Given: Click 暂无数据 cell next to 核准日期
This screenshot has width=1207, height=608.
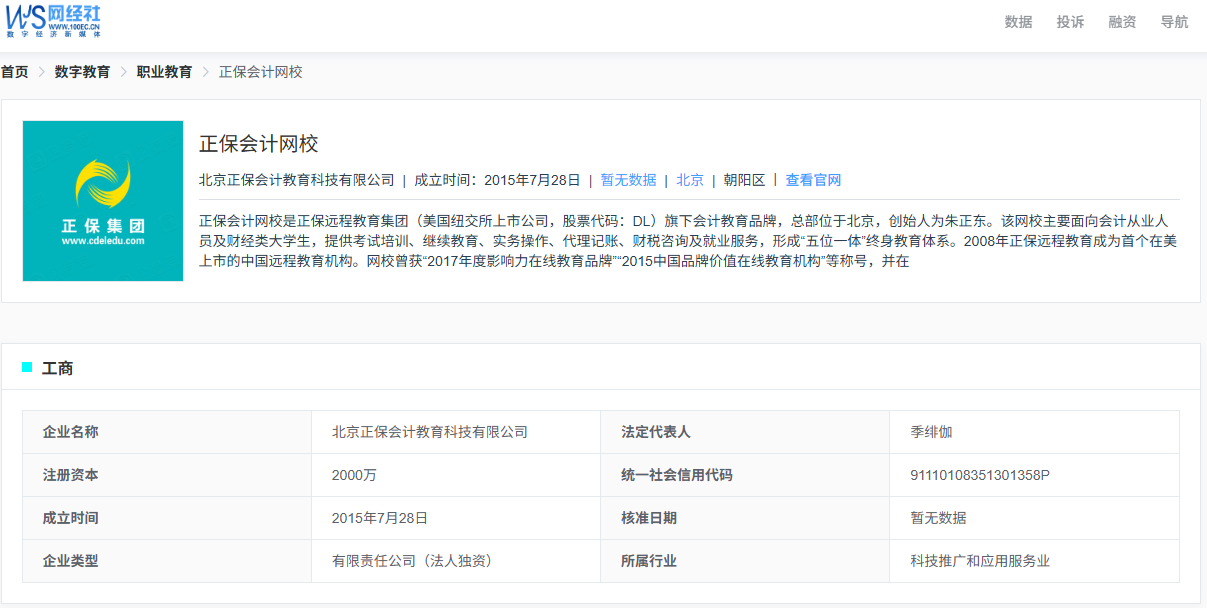Looking at the screenshot, I should [1034, 518].
